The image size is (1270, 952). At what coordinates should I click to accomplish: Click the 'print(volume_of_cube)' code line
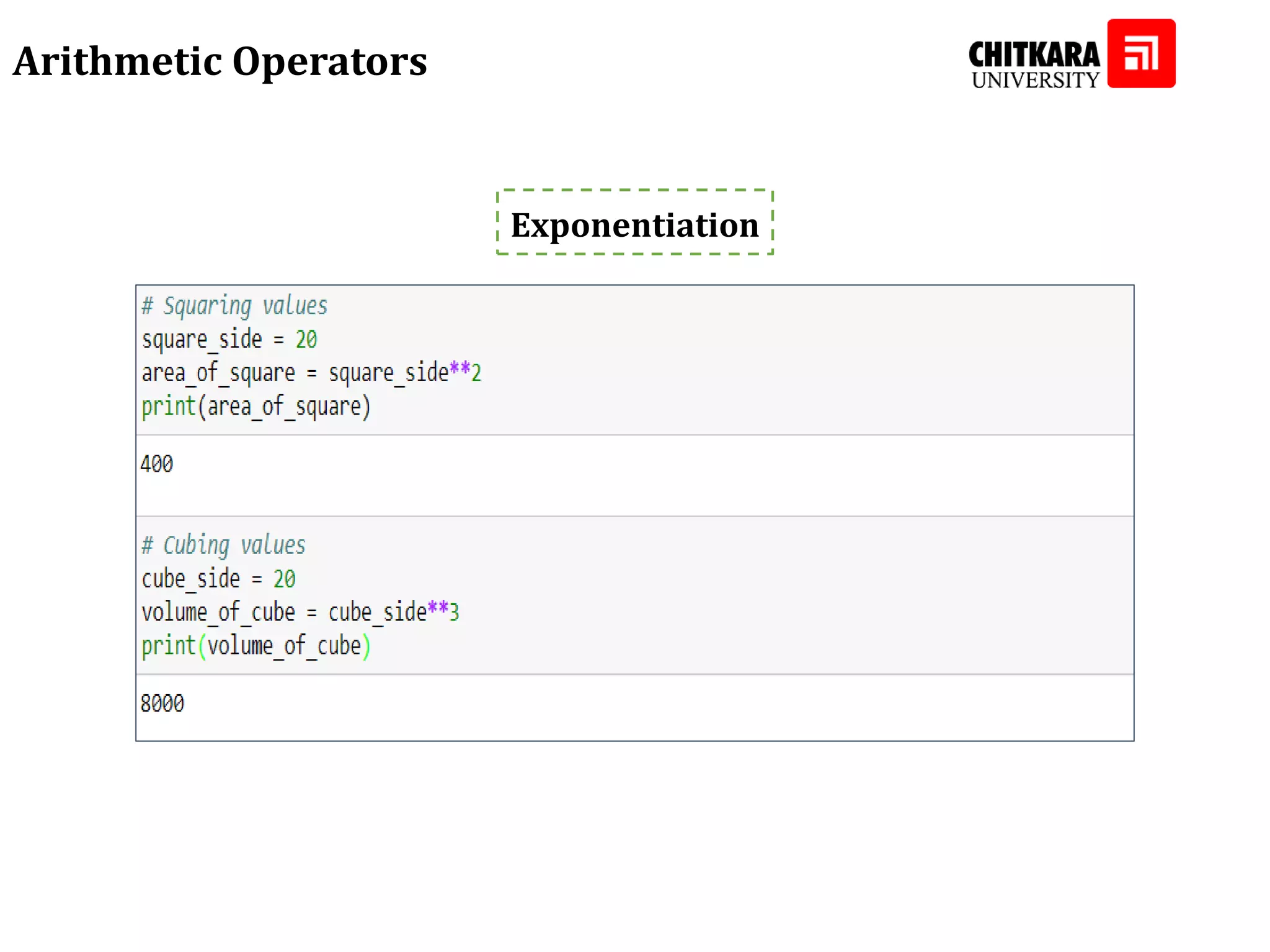coord(255,646)
